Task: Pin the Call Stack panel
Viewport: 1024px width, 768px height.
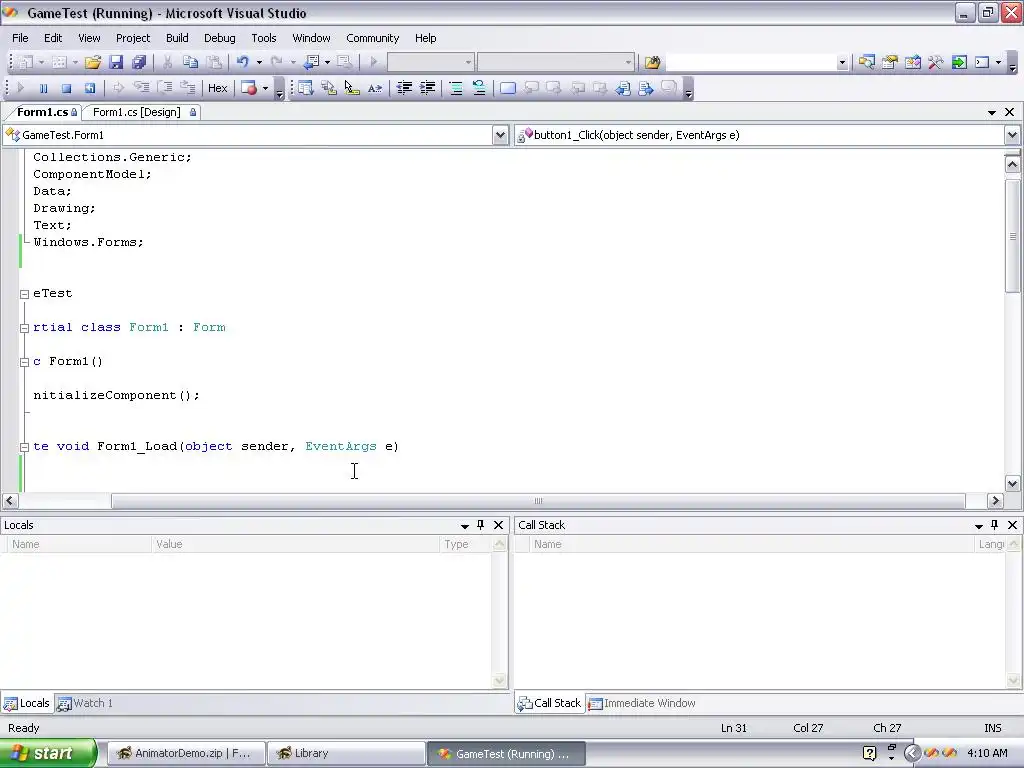Action: point(995,525)
